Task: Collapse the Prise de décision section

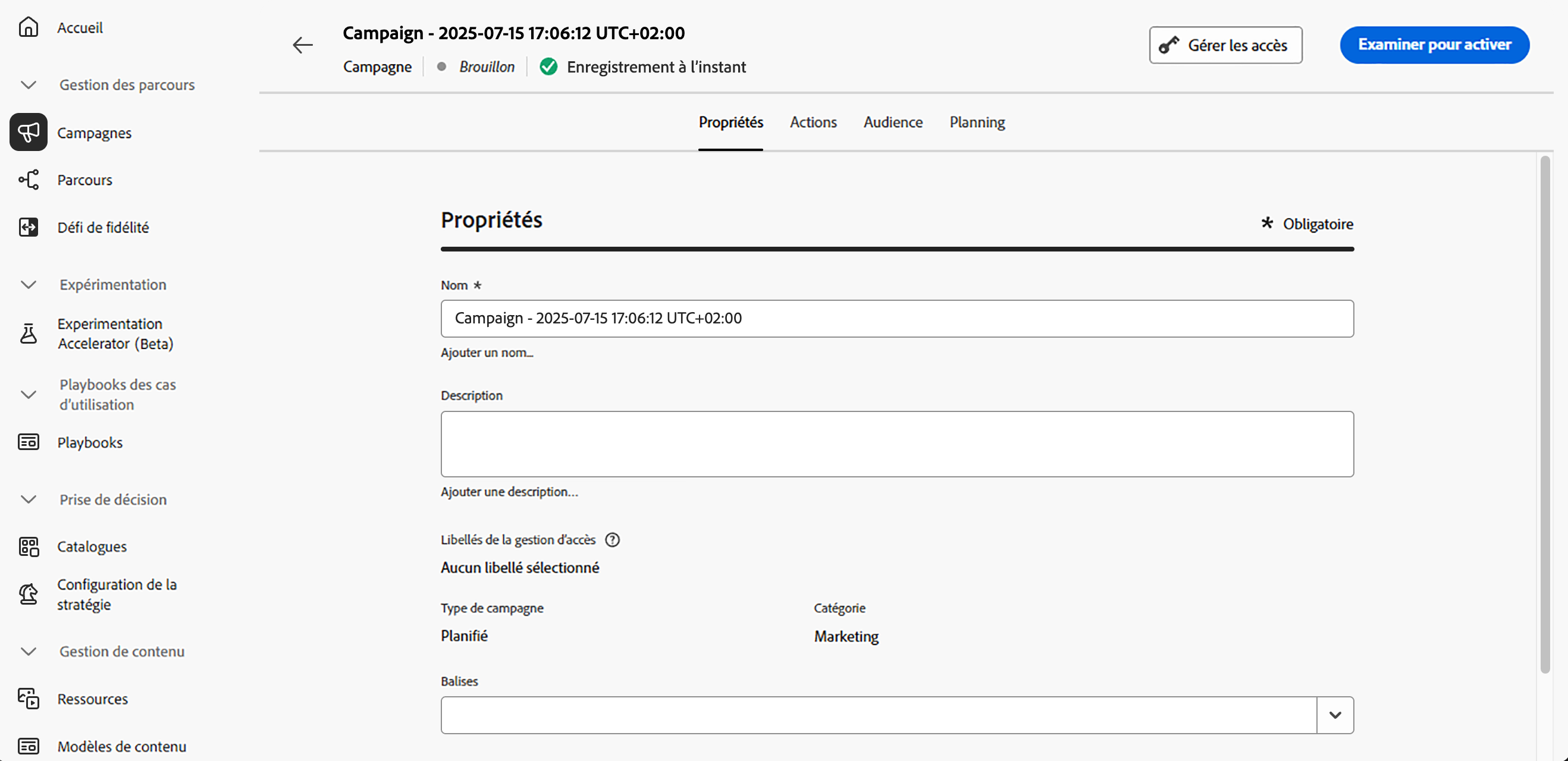Action: point(28,499)
